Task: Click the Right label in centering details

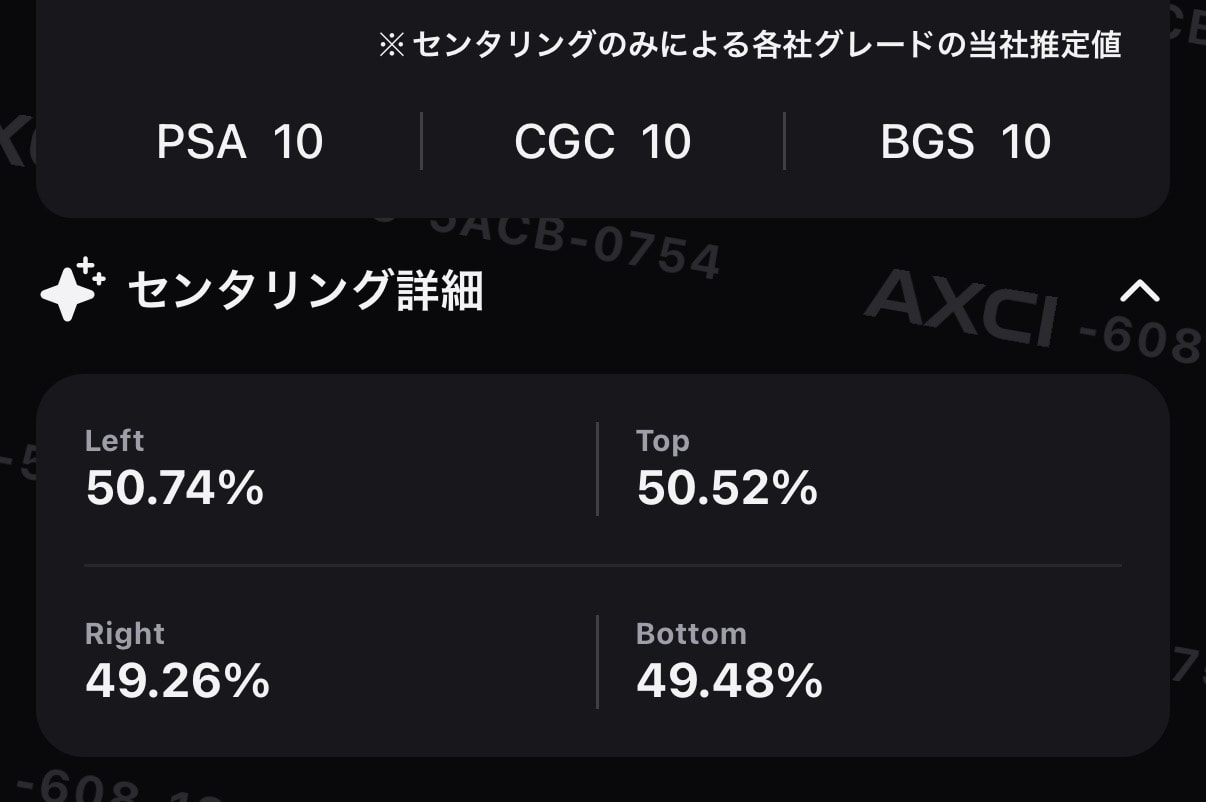Action: [125, 634]
